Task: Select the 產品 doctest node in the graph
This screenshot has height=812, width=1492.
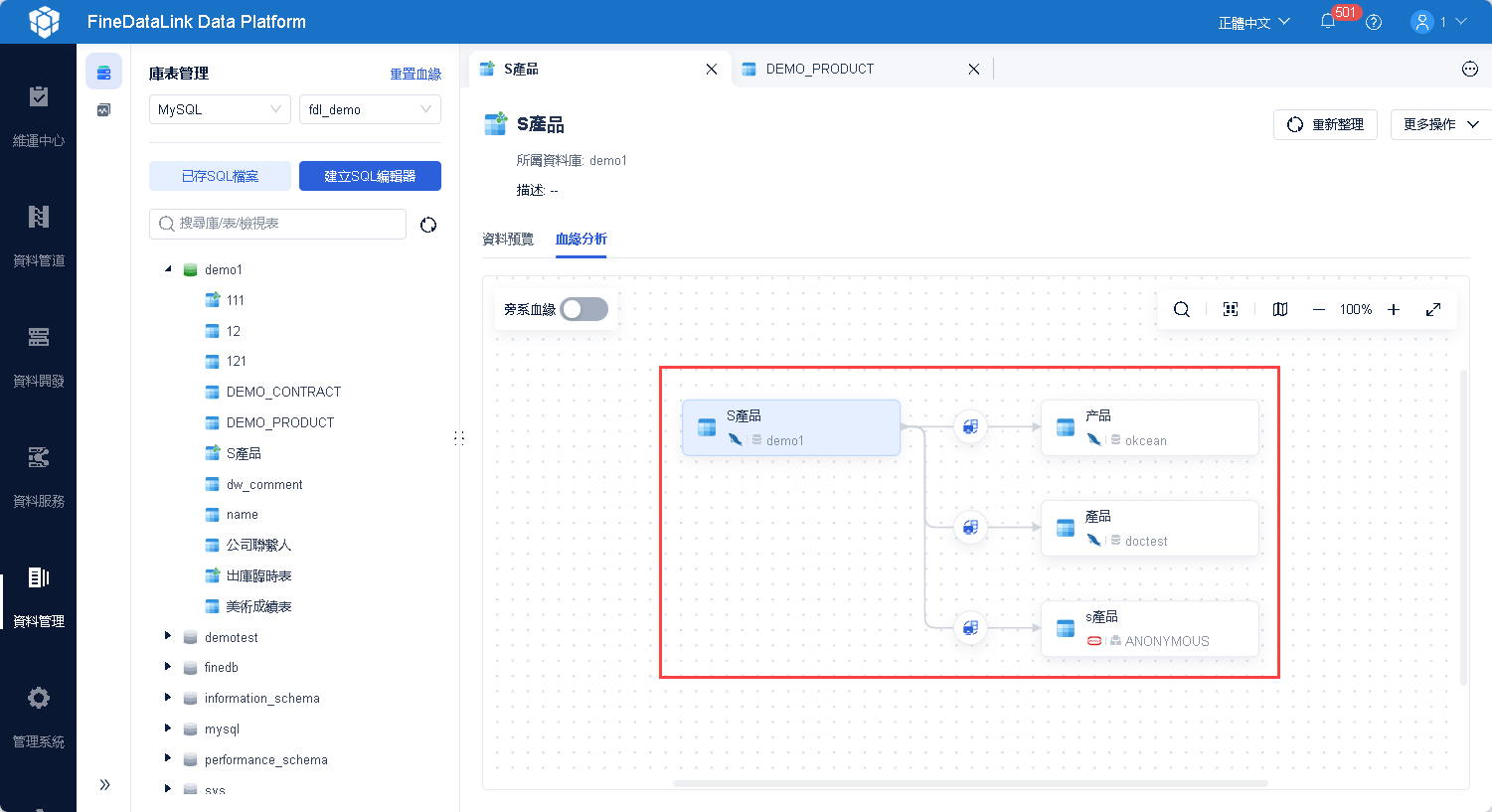Action: 1150,528
